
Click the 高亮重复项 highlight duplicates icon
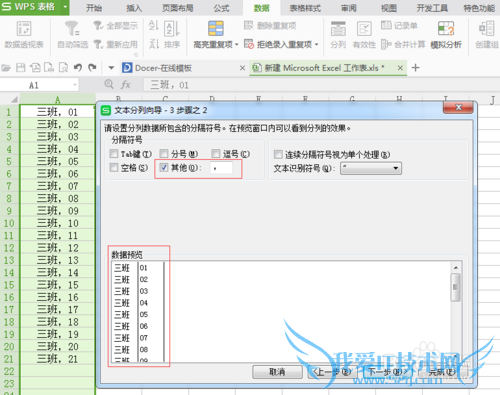(x=216, y=28)
